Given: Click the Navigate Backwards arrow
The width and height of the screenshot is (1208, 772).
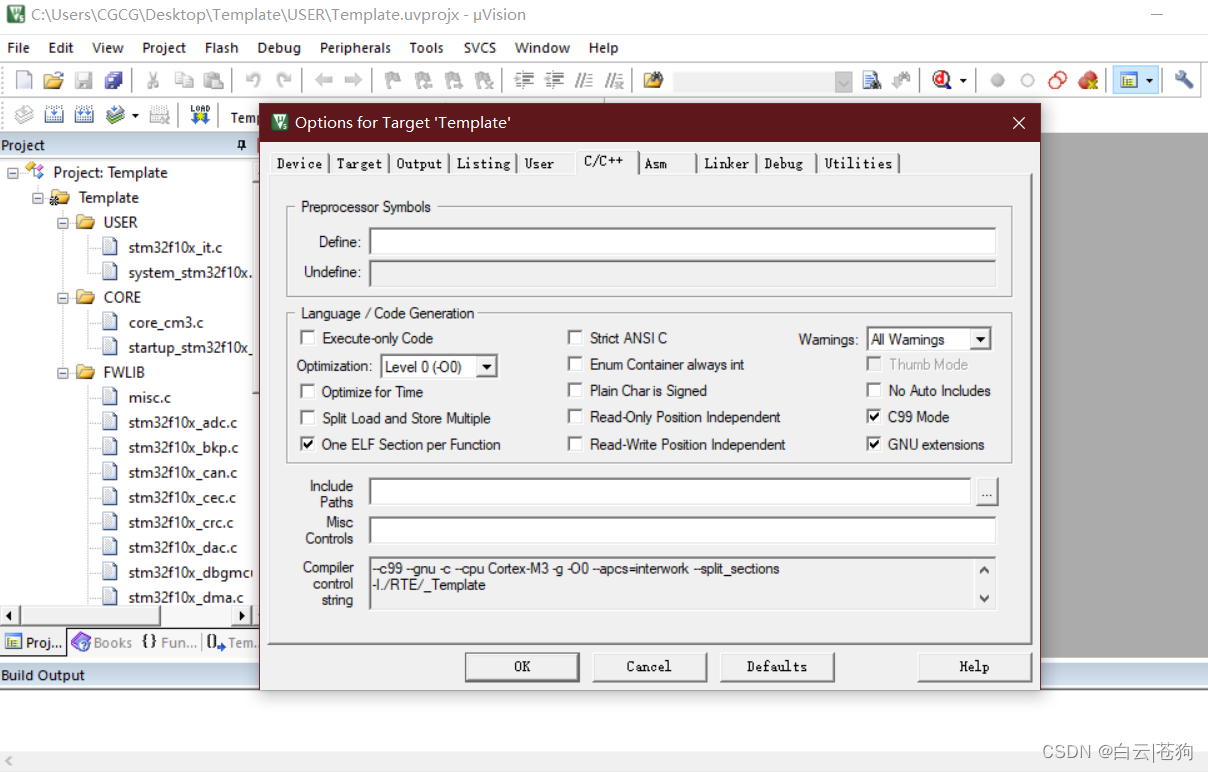Looking at the screenshot, I should point(323,80).
